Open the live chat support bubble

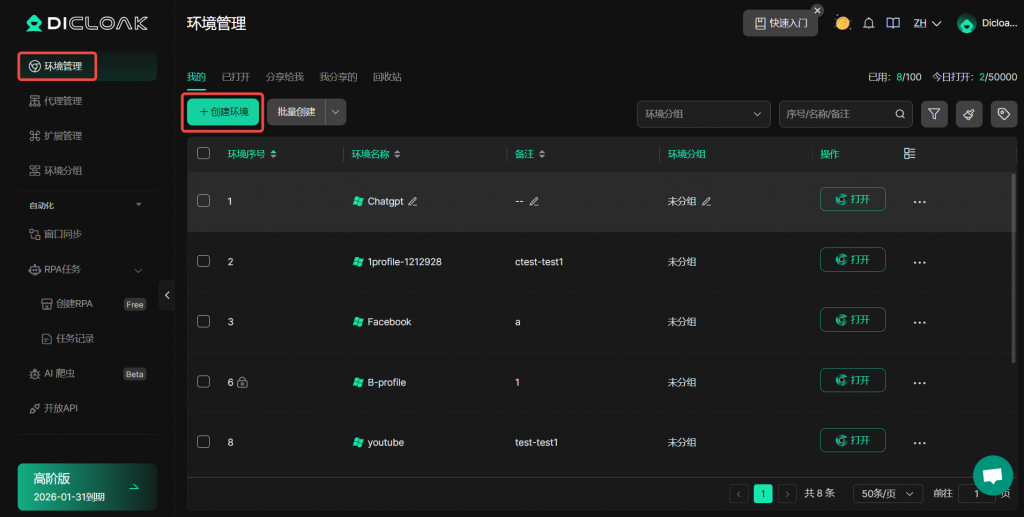992,476
